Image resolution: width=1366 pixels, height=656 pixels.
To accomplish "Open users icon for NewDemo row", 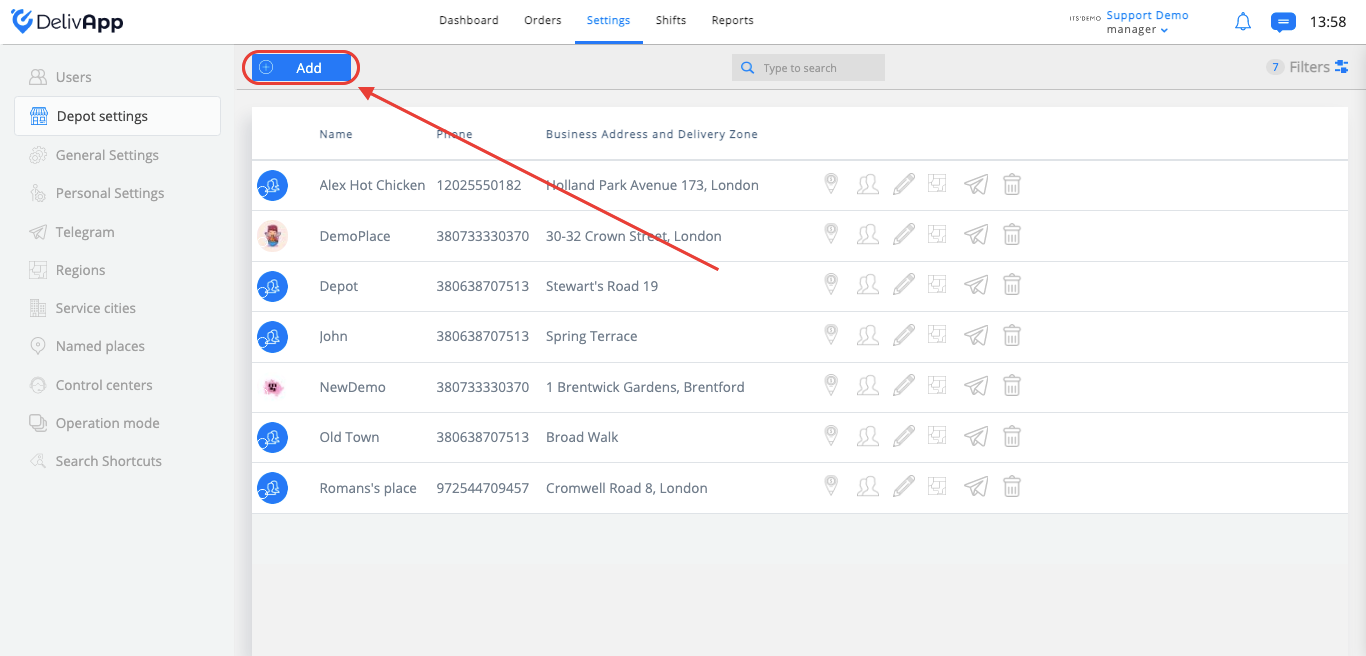I will 868,385.
